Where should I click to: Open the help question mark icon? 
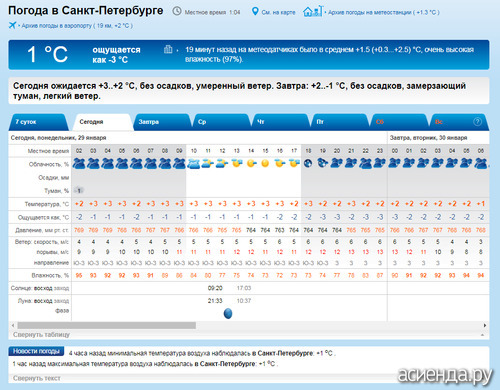click(x=477, y=122)
